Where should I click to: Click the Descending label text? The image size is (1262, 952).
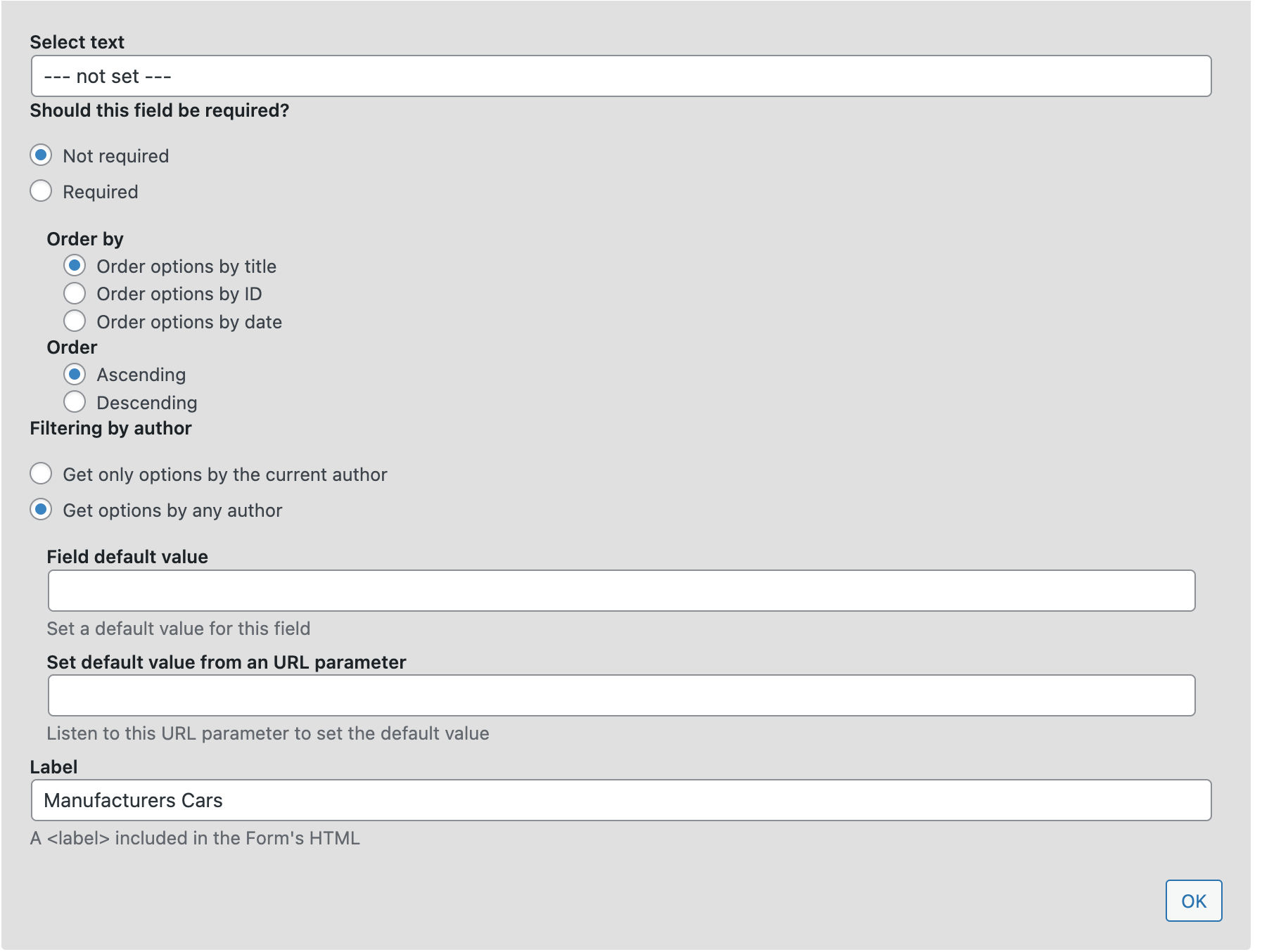147,403
